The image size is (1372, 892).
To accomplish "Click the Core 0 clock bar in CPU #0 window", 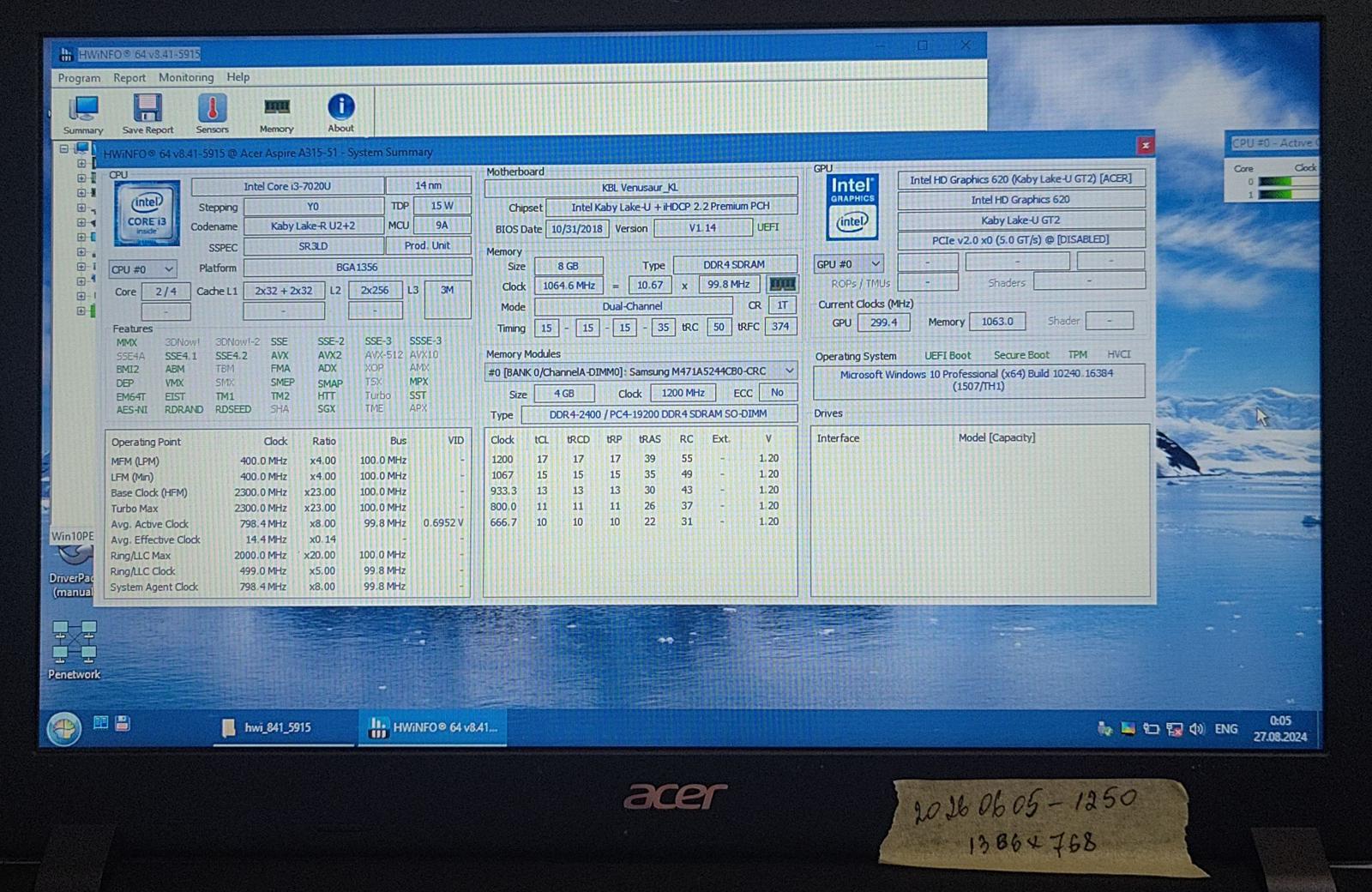I will pyautogui.click(x=1289, y=182).
